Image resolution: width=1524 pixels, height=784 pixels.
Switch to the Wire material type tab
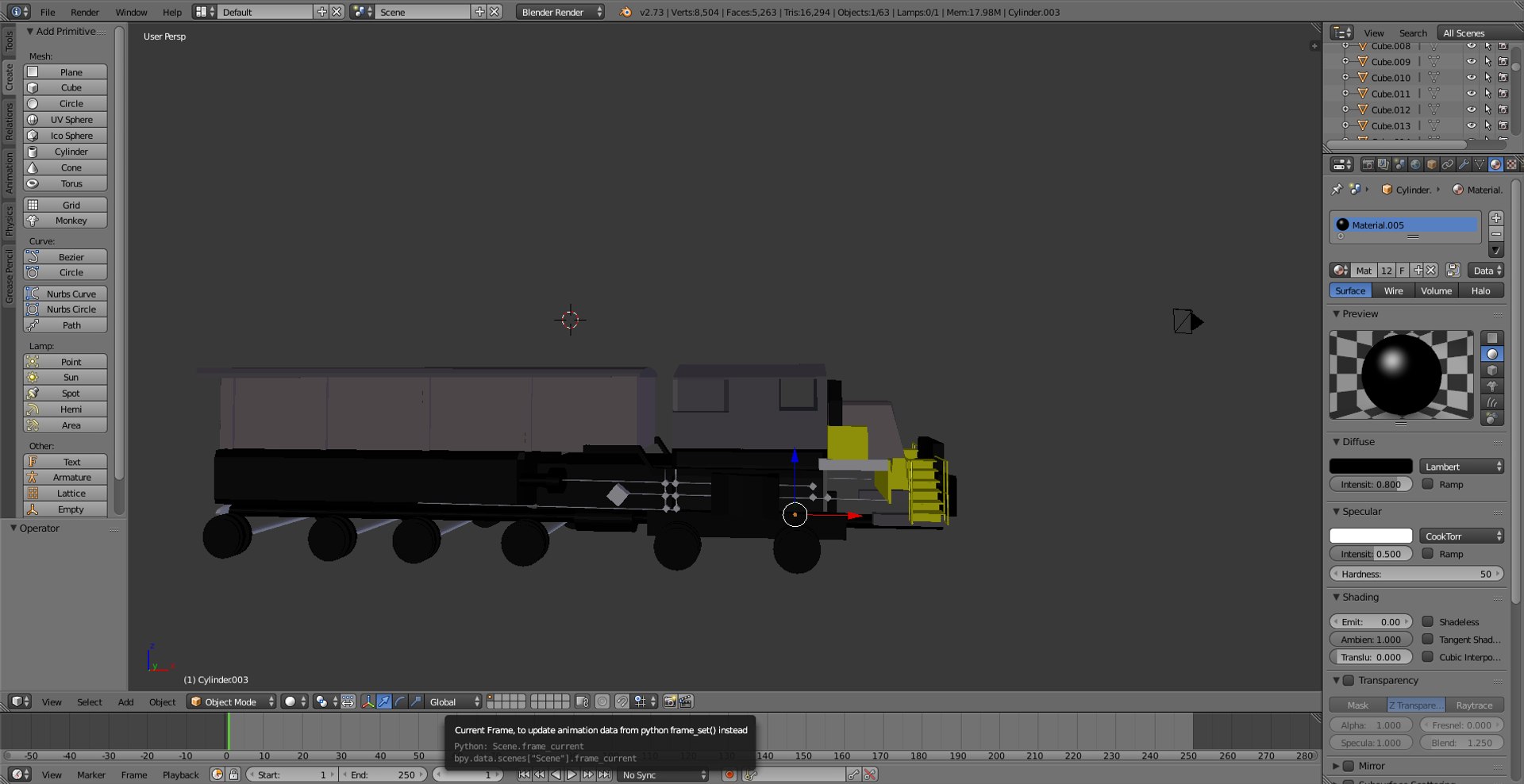point(1393,290)
